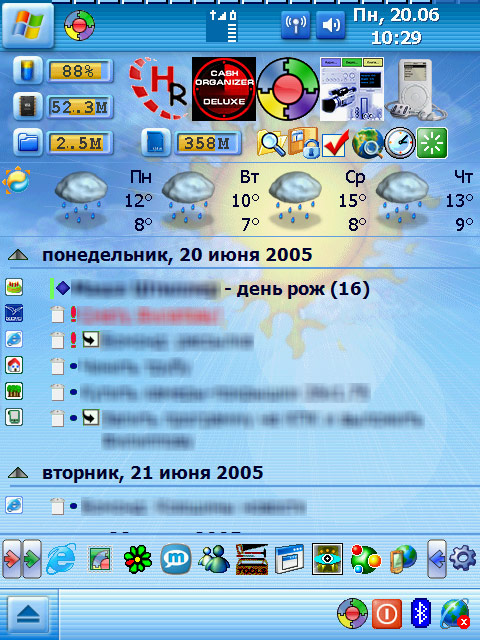
Task: Open the iPod music player icon
Action: click(x=416, y=89)
